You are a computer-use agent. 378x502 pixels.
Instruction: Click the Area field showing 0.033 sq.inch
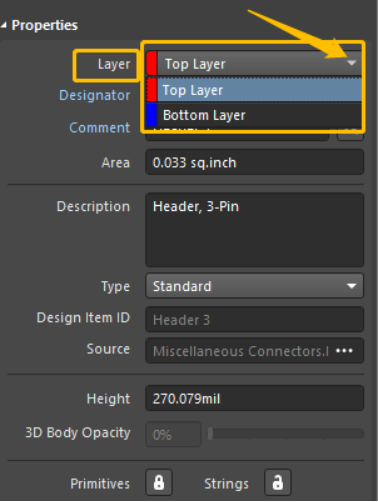[x=254, y=162]
